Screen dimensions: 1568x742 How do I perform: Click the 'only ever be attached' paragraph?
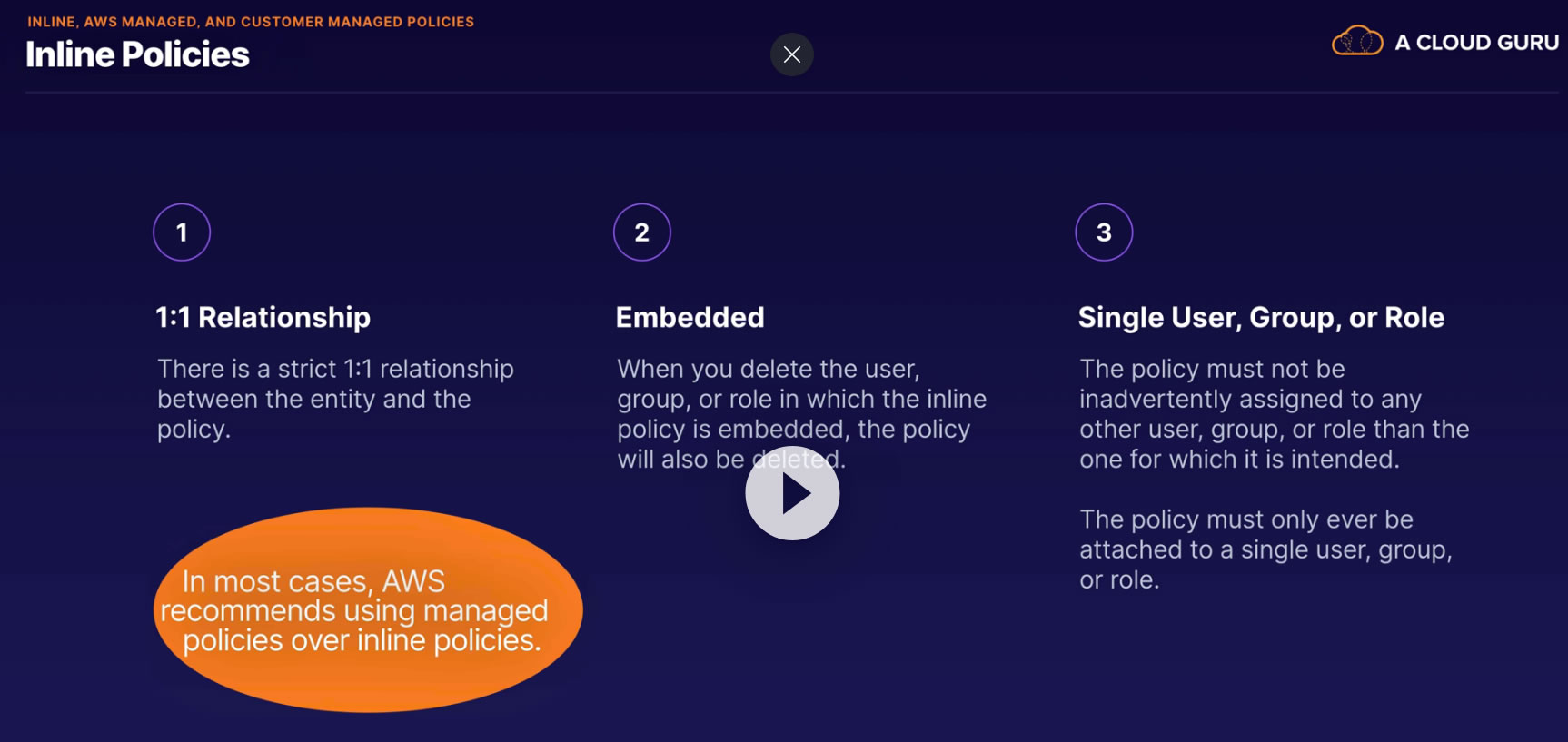1265,549
